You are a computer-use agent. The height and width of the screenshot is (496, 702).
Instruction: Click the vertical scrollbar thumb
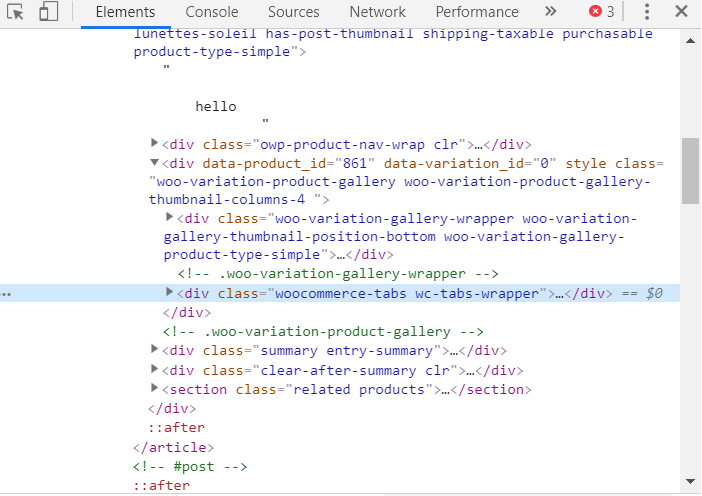[690, 171]
